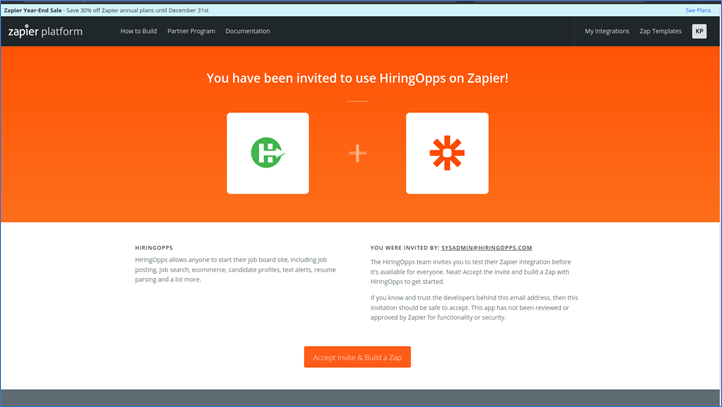The height and width of the screenshot is (407, 722).
Task: Click the orange Zapier asterisk logo
Action: (x=447, y=153)
